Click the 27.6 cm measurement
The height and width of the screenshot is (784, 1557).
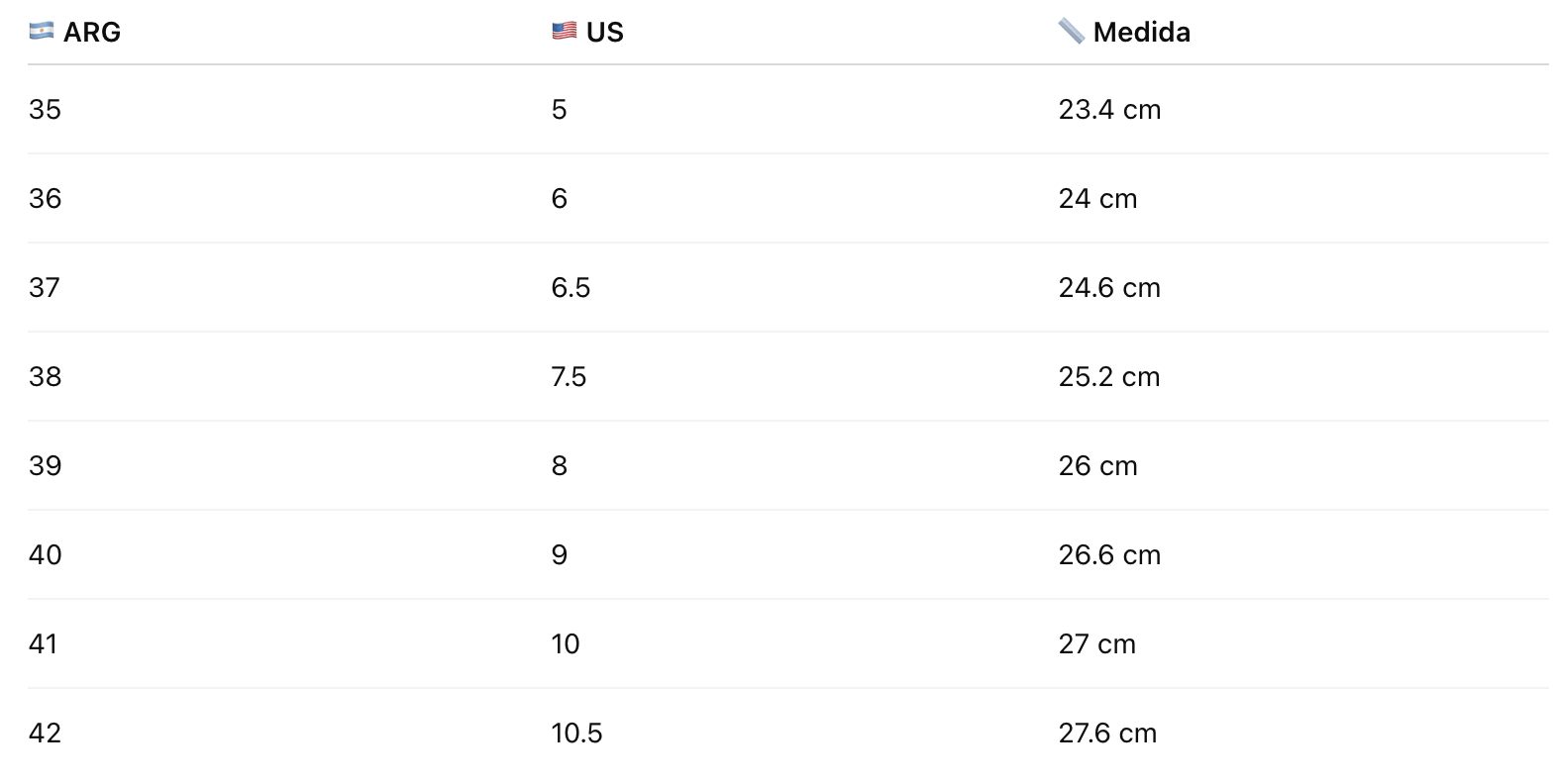1107,733
